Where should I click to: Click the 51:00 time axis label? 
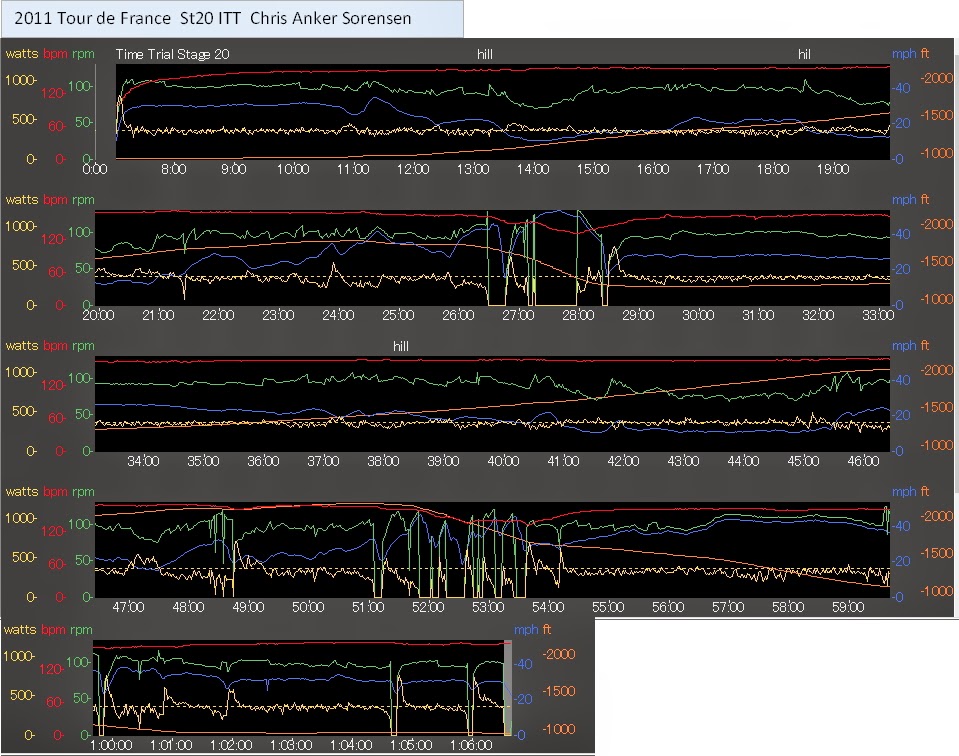368,607
